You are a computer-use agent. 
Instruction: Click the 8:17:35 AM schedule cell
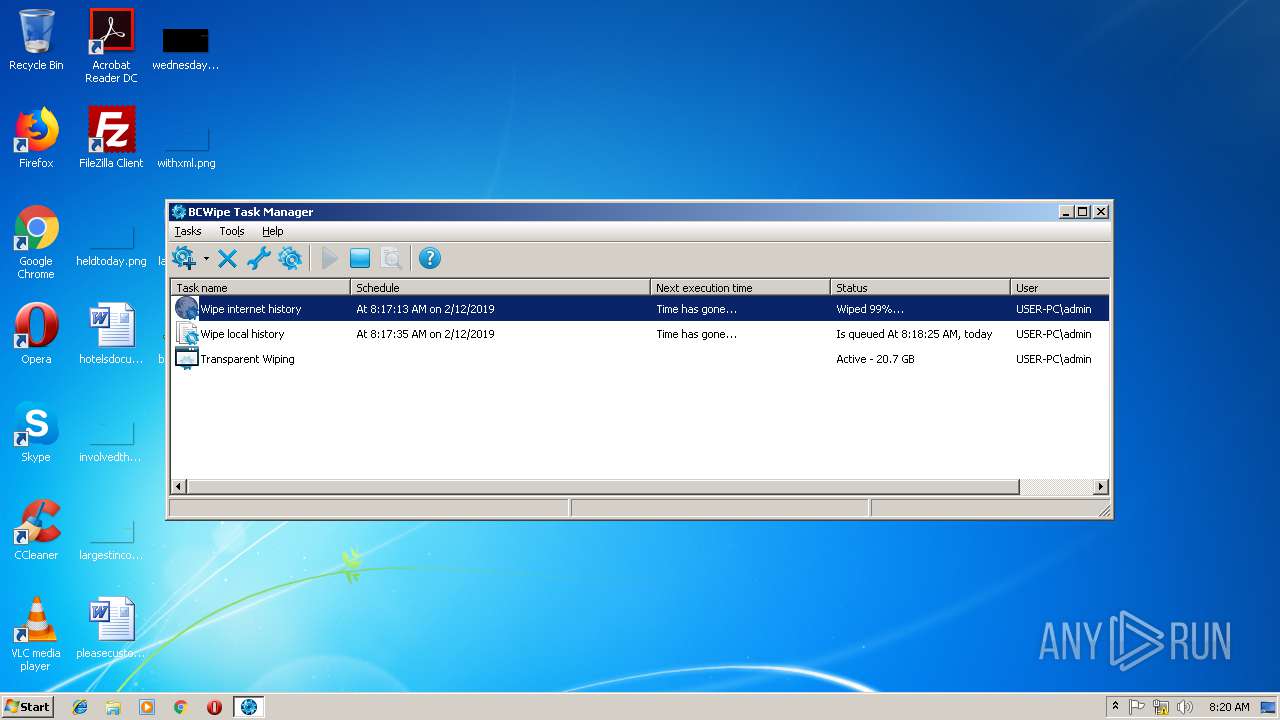pyautogui.click(x=425, y=334)
